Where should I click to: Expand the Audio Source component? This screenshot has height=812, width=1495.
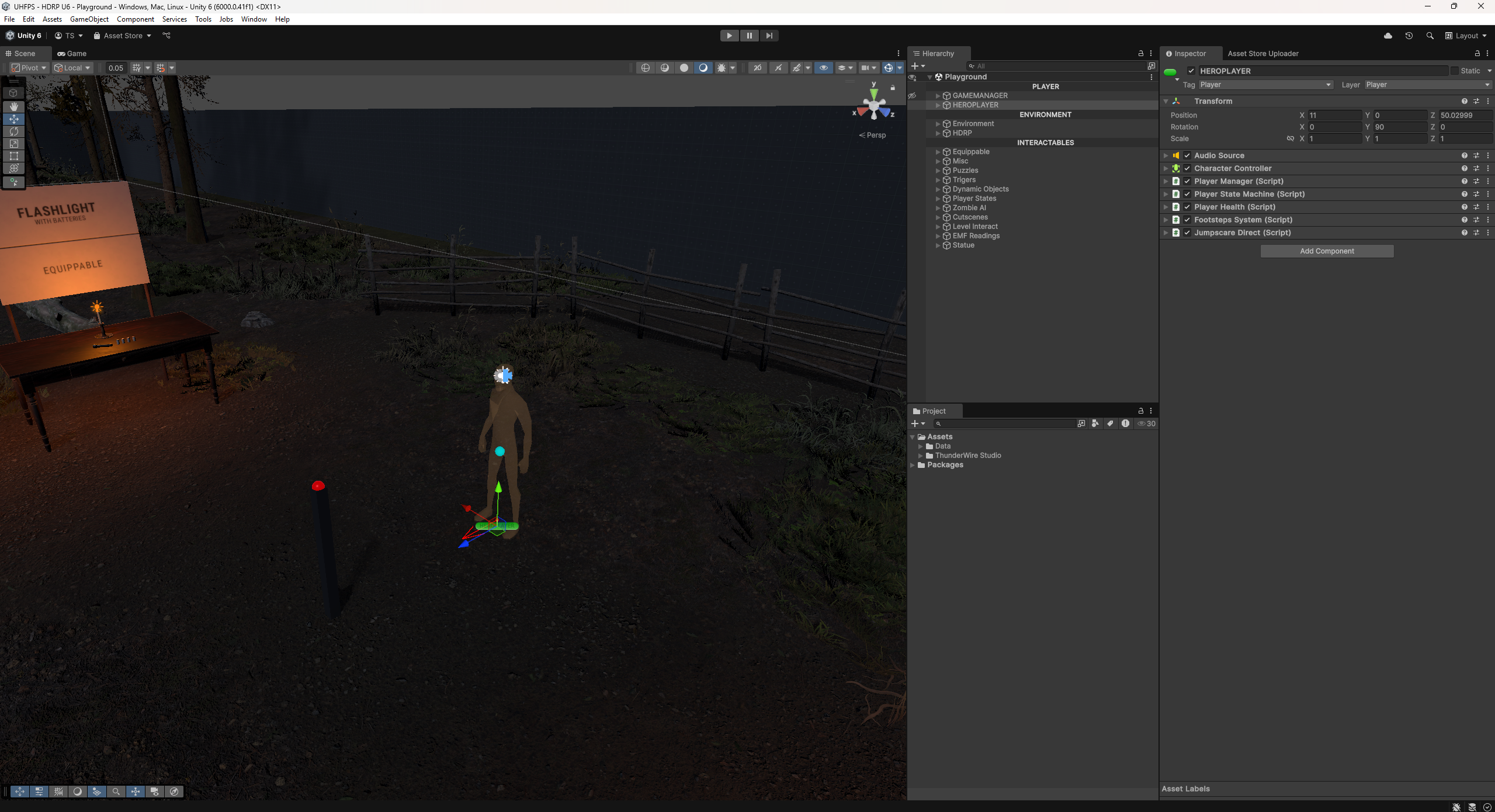pyautogui.click(x=1166, y=155)
